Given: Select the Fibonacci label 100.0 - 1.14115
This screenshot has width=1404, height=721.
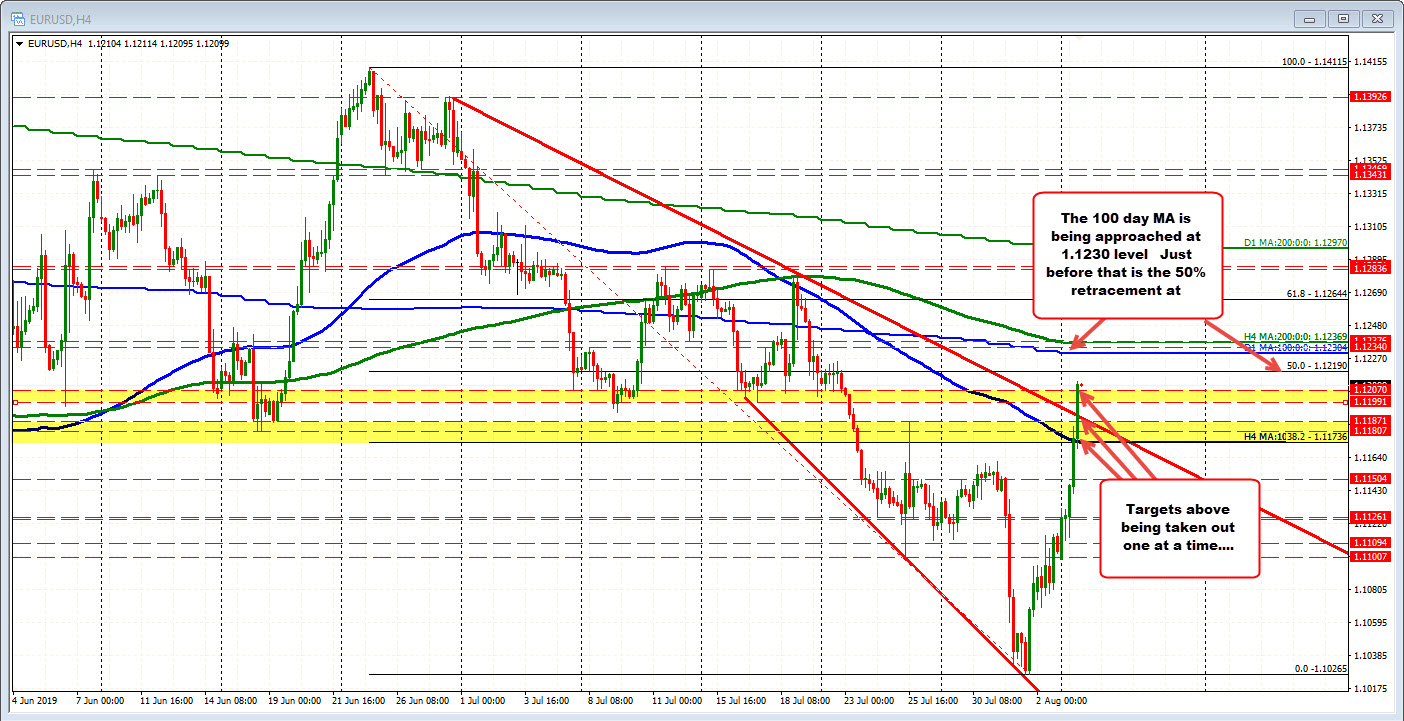Looking at the screenshot, I should point(1315,62).
